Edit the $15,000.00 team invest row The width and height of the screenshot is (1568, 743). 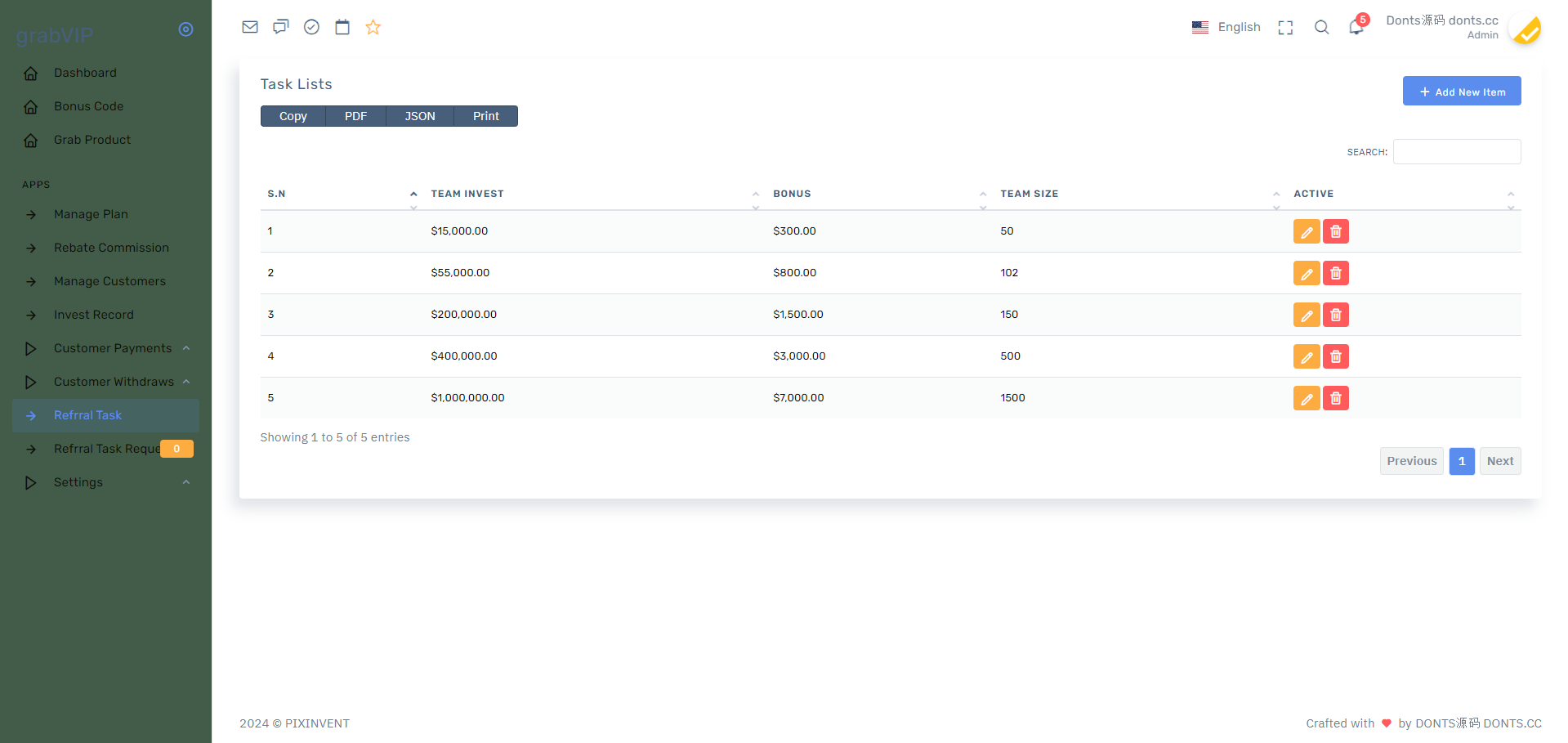(x=1307, y=231)
